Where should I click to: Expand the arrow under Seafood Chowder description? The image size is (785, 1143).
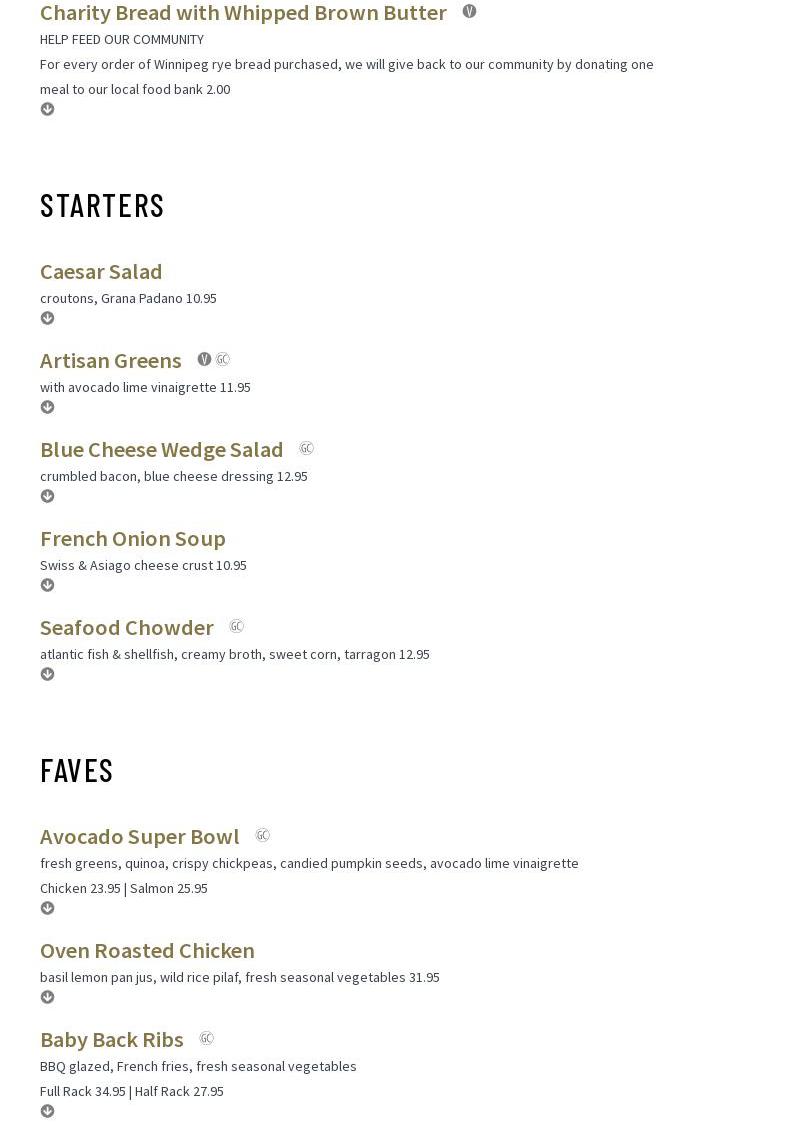tap(47, 674)
